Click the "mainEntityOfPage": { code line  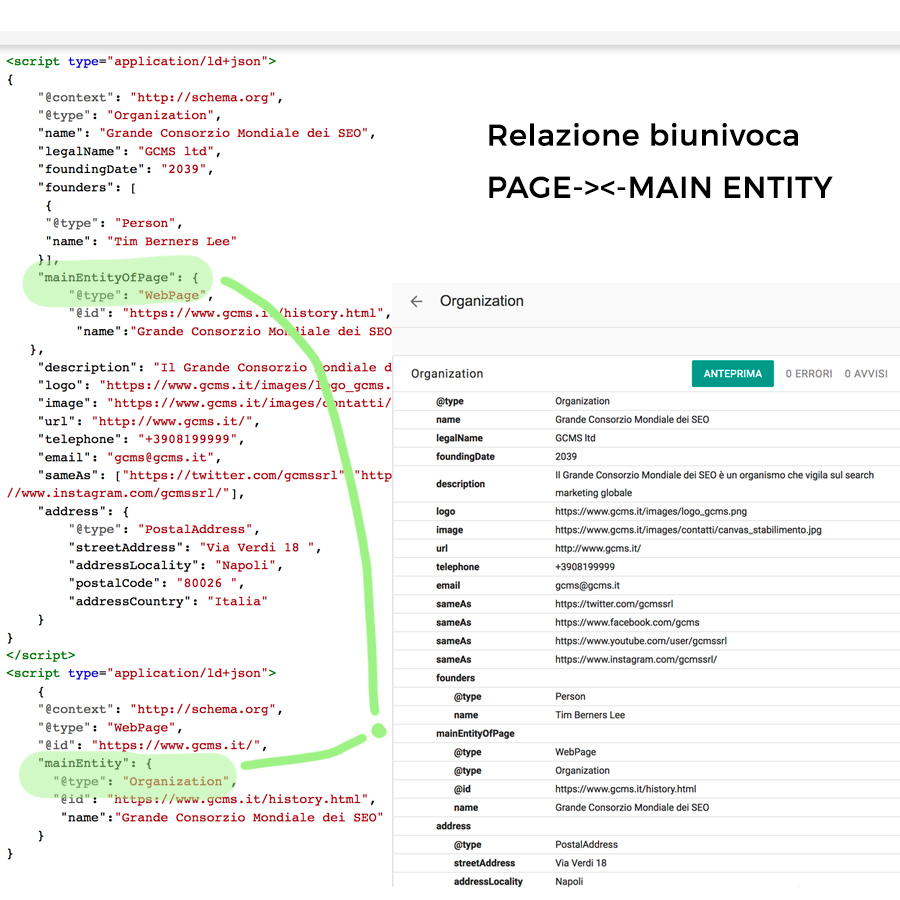point(118,278)
